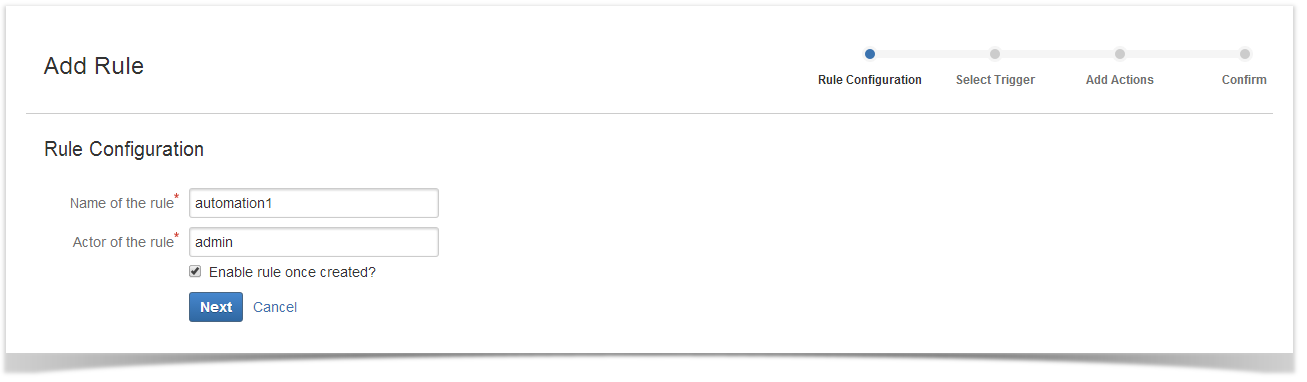
Task: Click the 'Name of the rule' label
Action: tap(121, 203)
